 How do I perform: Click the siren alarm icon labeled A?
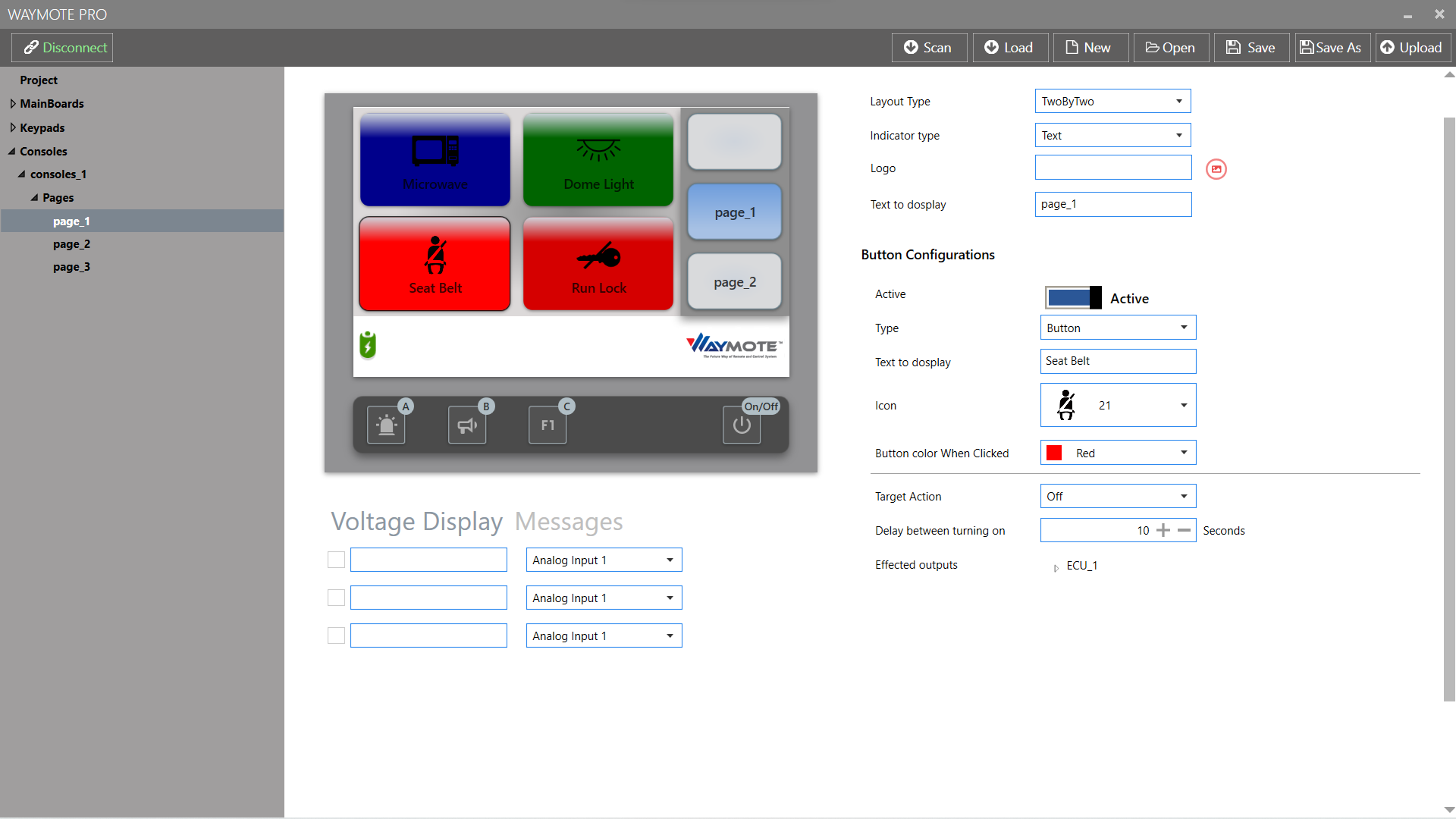pos(386,425)
